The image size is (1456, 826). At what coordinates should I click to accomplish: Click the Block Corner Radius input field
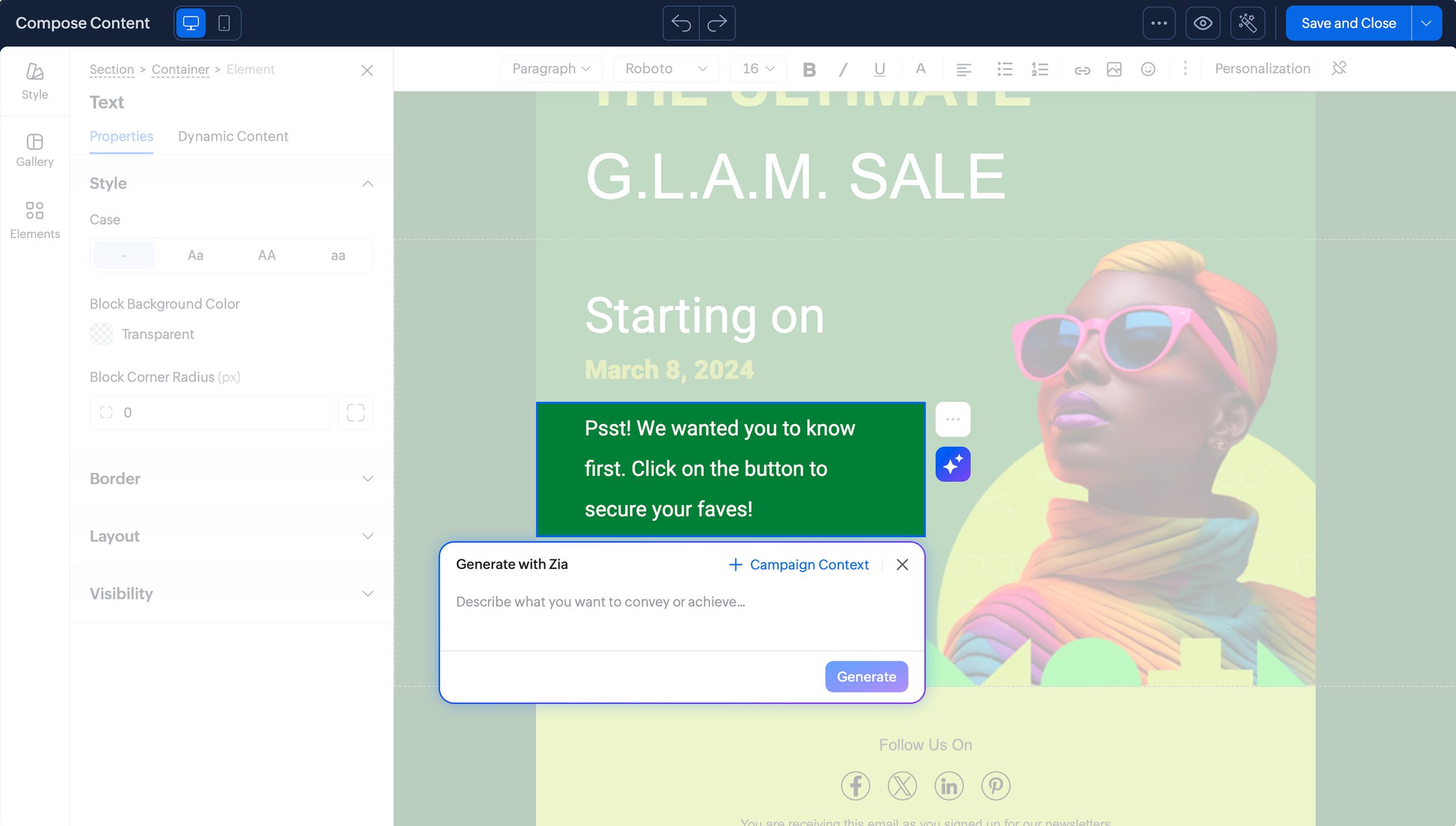(x=210, y=412)
